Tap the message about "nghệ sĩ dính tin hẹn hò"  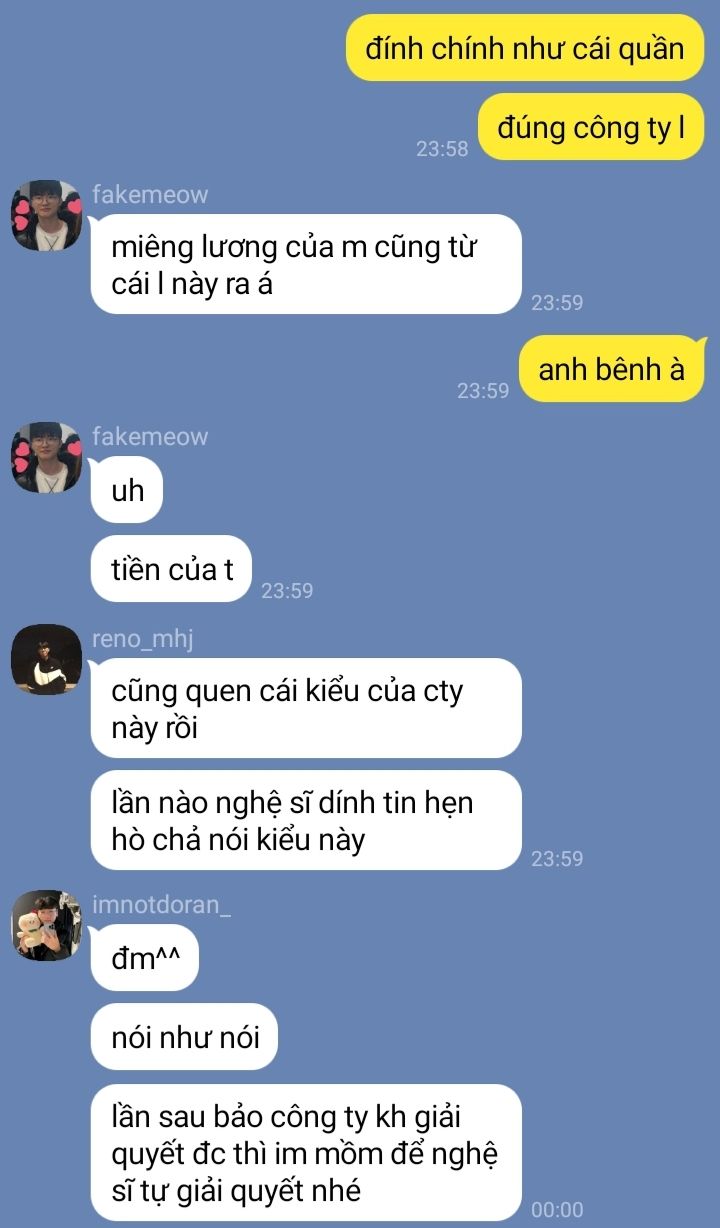[306, 820]
